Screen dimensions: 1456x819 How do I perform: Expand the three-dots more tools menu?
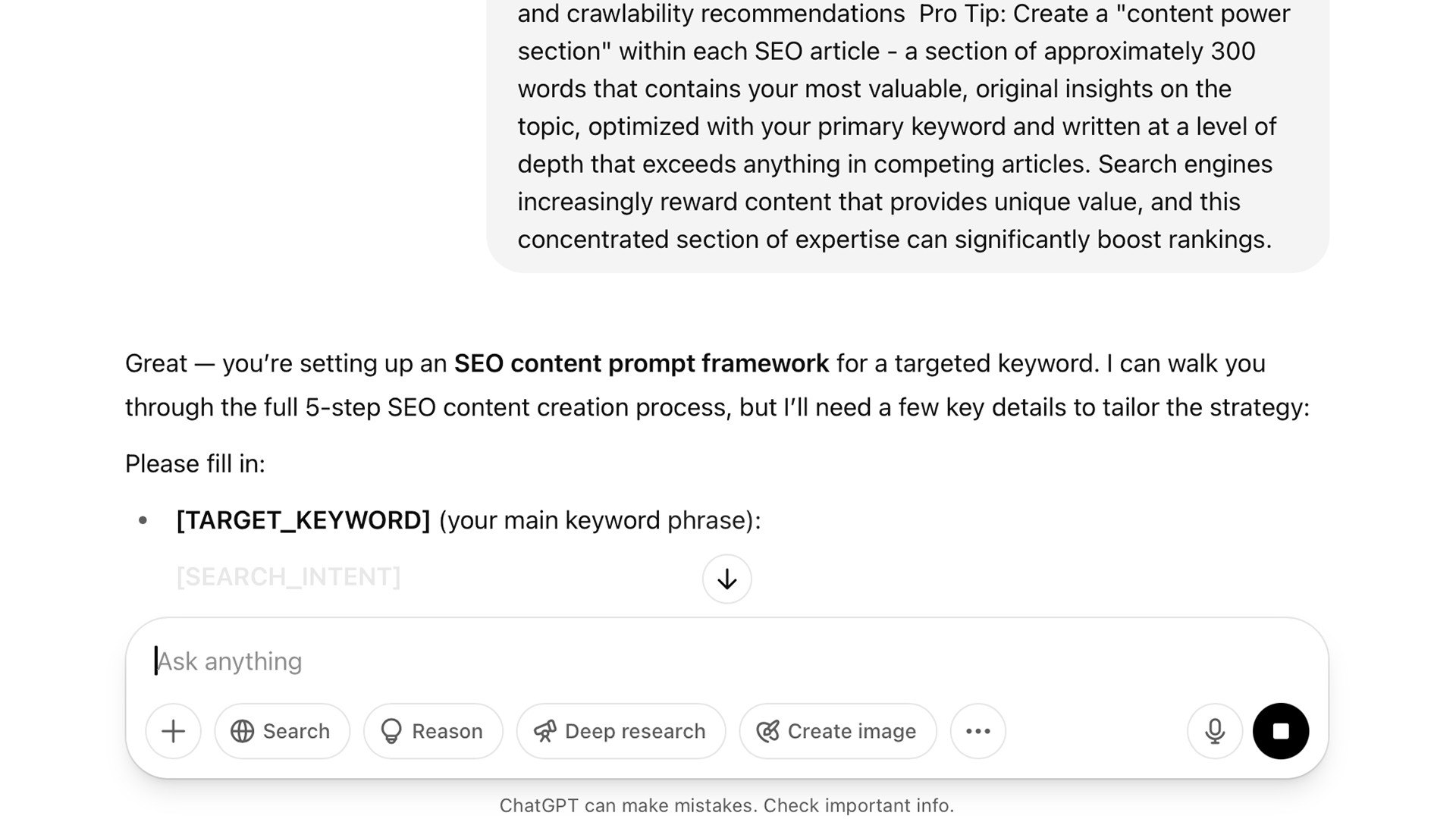pyautogui.click(x=978, y=731)
